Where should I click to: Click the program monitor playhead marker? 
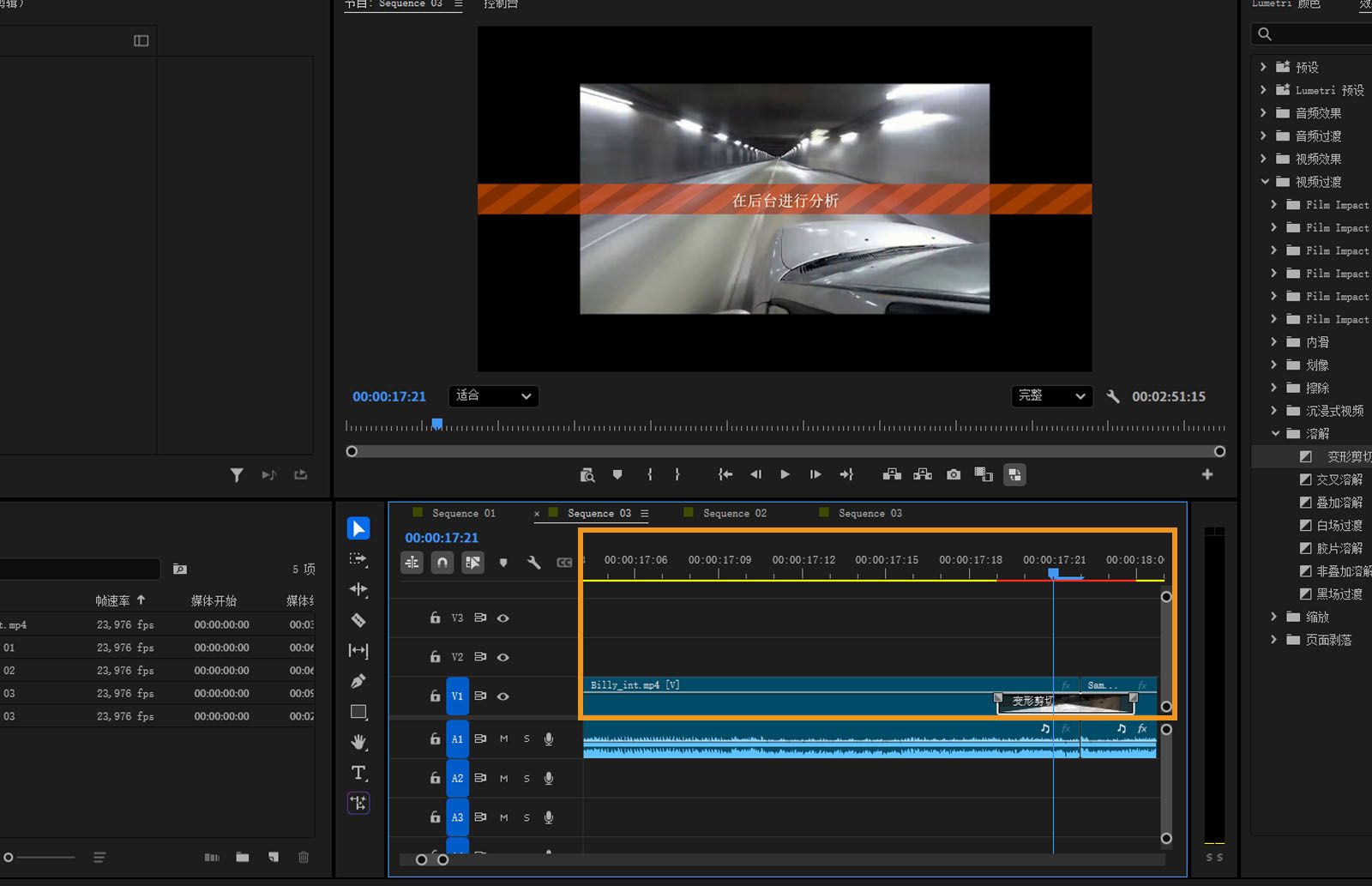[437, 424]
